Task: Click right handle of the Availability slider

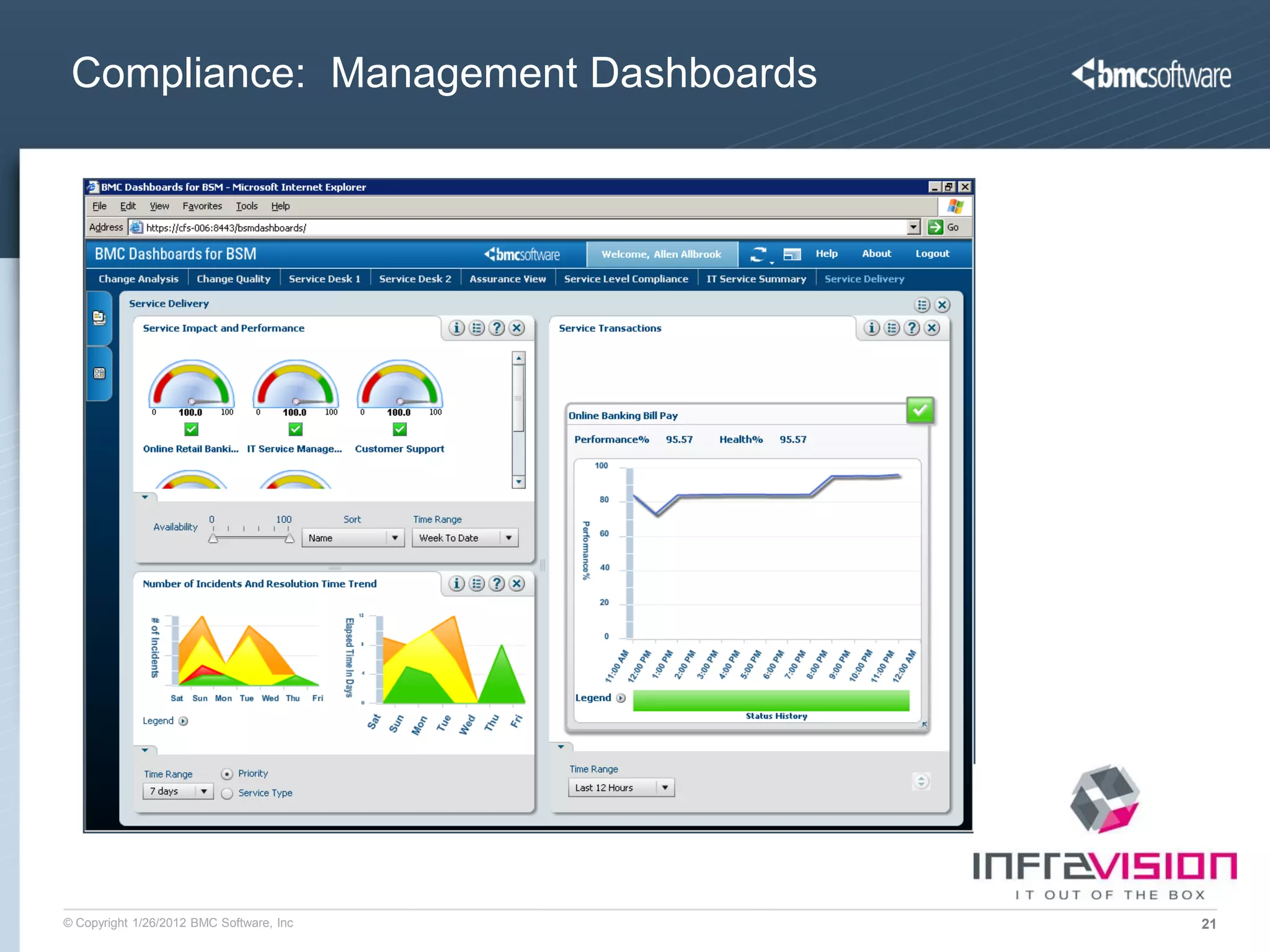Action: coord(290,538)
